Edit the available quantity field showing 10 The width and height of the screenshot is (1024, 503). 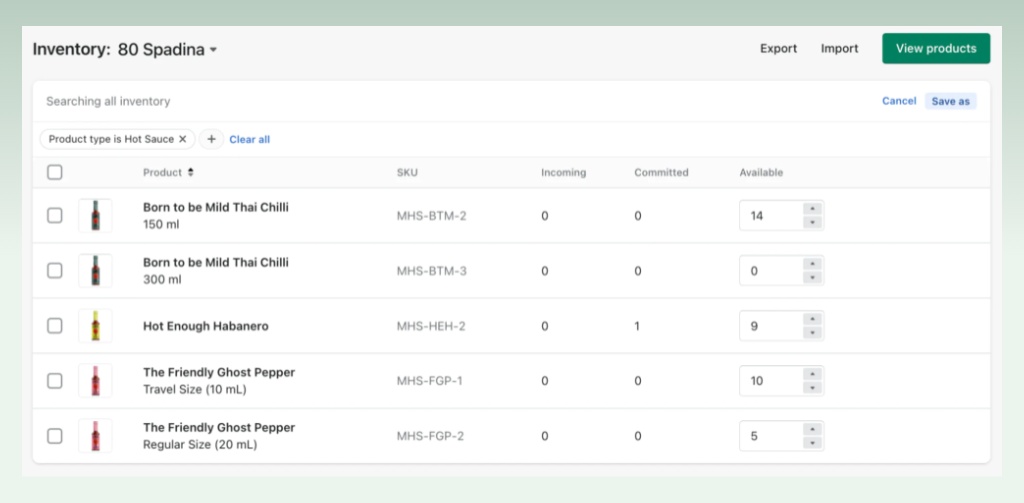(x=771, y=381)
